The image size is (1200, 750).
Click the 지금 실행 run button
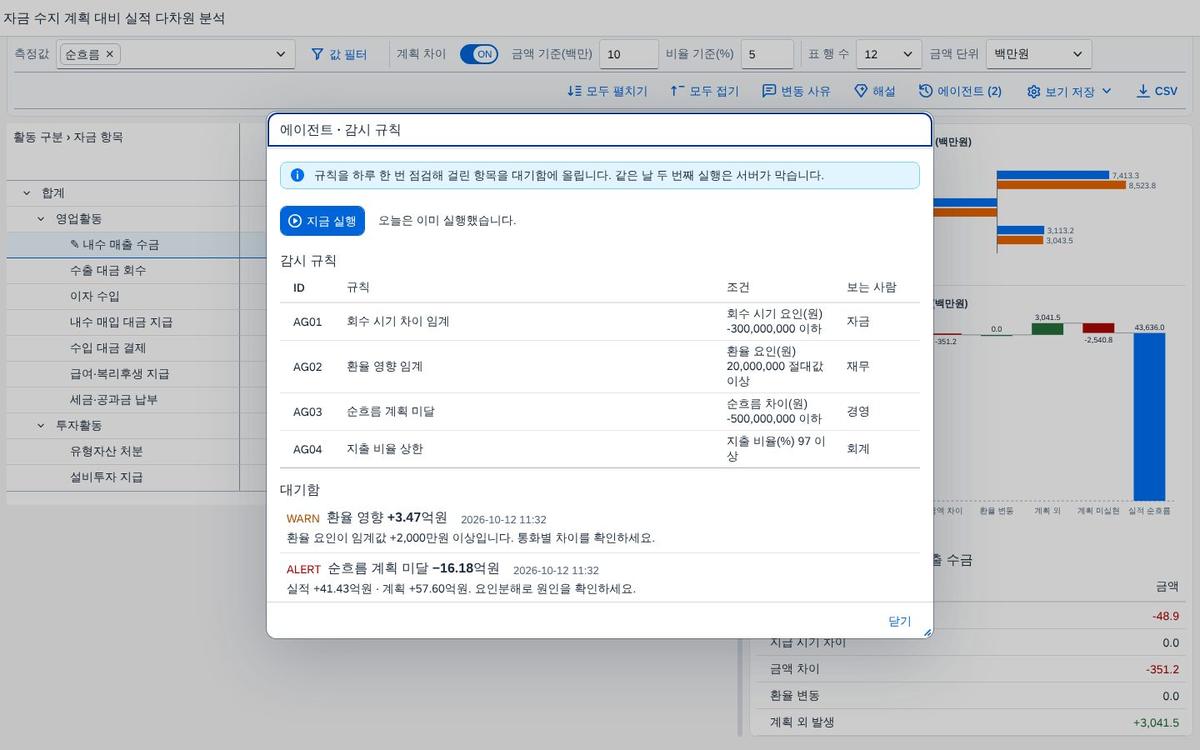click(x=322, y=221)
